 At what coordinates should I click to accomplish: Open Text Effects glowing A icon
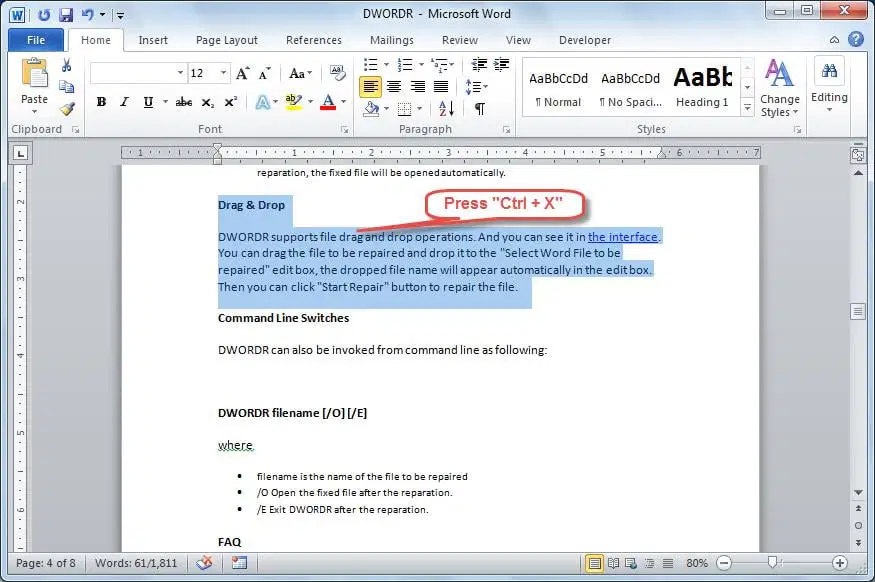(x=262, y=102)
